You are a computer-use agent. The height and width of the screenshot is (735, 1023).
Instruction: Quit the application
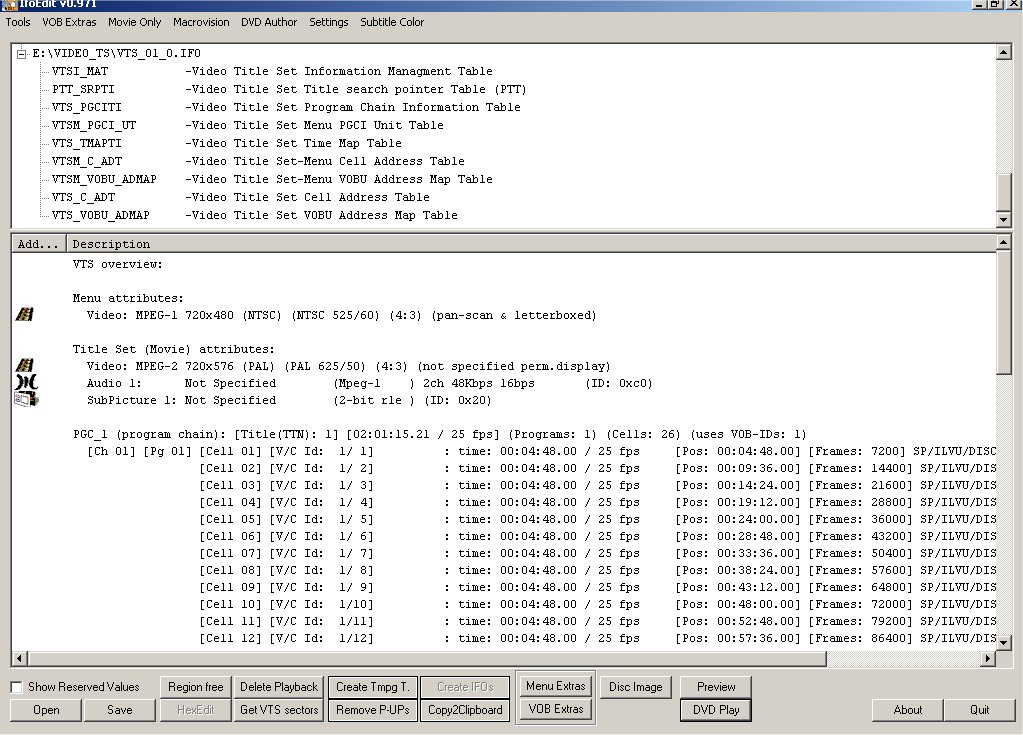[979, 710]
